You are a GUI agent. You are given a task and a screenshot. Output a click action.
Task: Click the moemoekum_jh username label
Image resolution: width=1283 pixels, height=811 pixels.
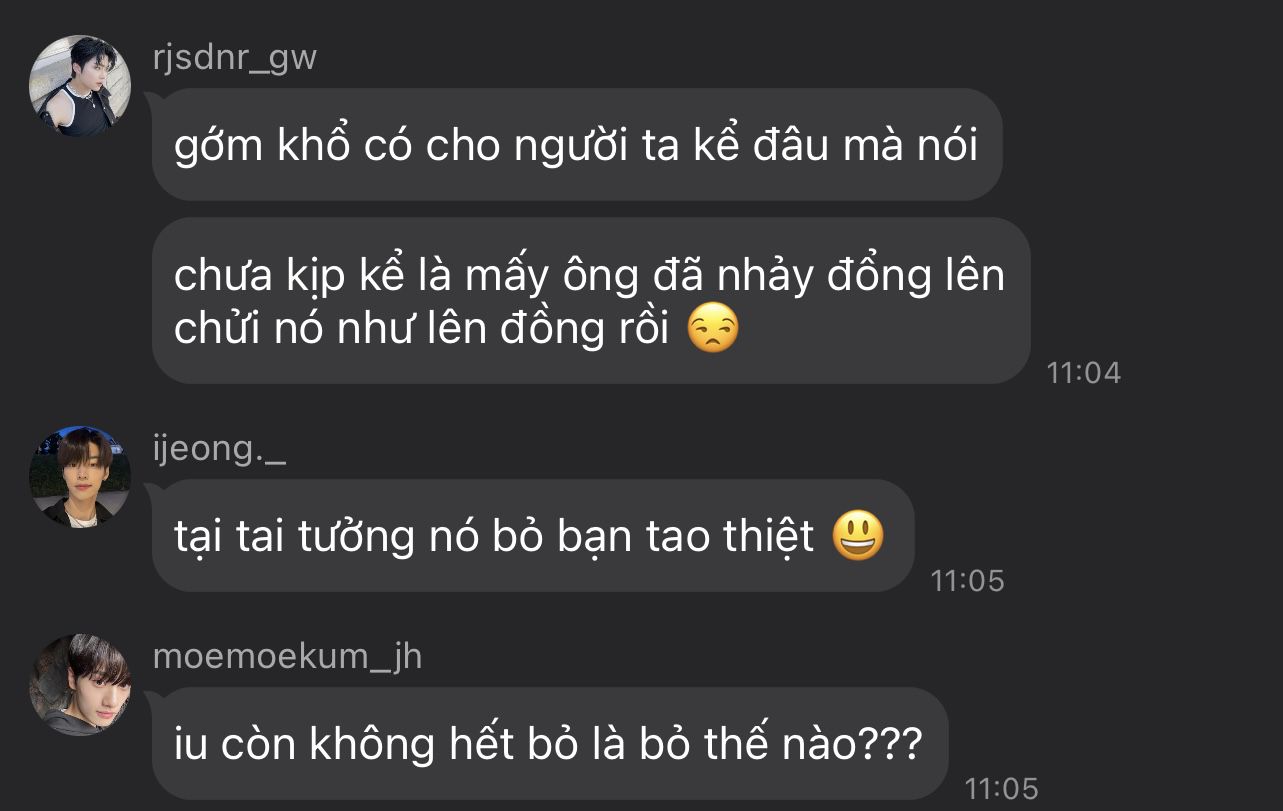(x=287, y=657)
